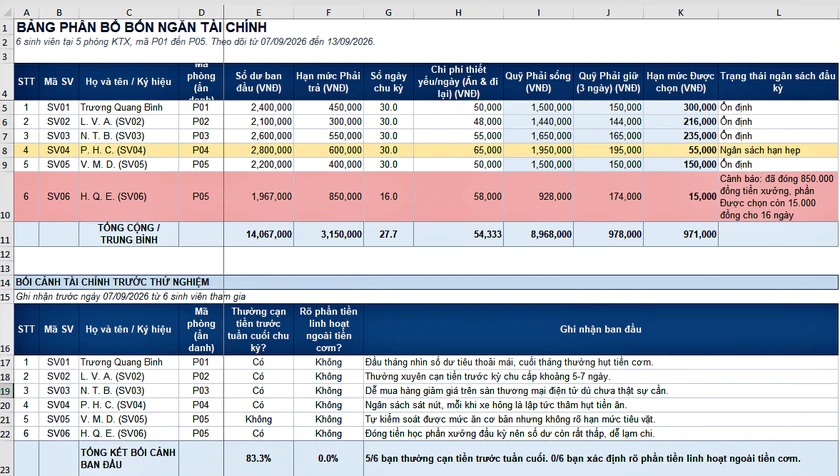This screenshot has height=476, width=840.
Task: Click header 'Hạn mức Được chọn (VNĐ)'
Action: 680,82
